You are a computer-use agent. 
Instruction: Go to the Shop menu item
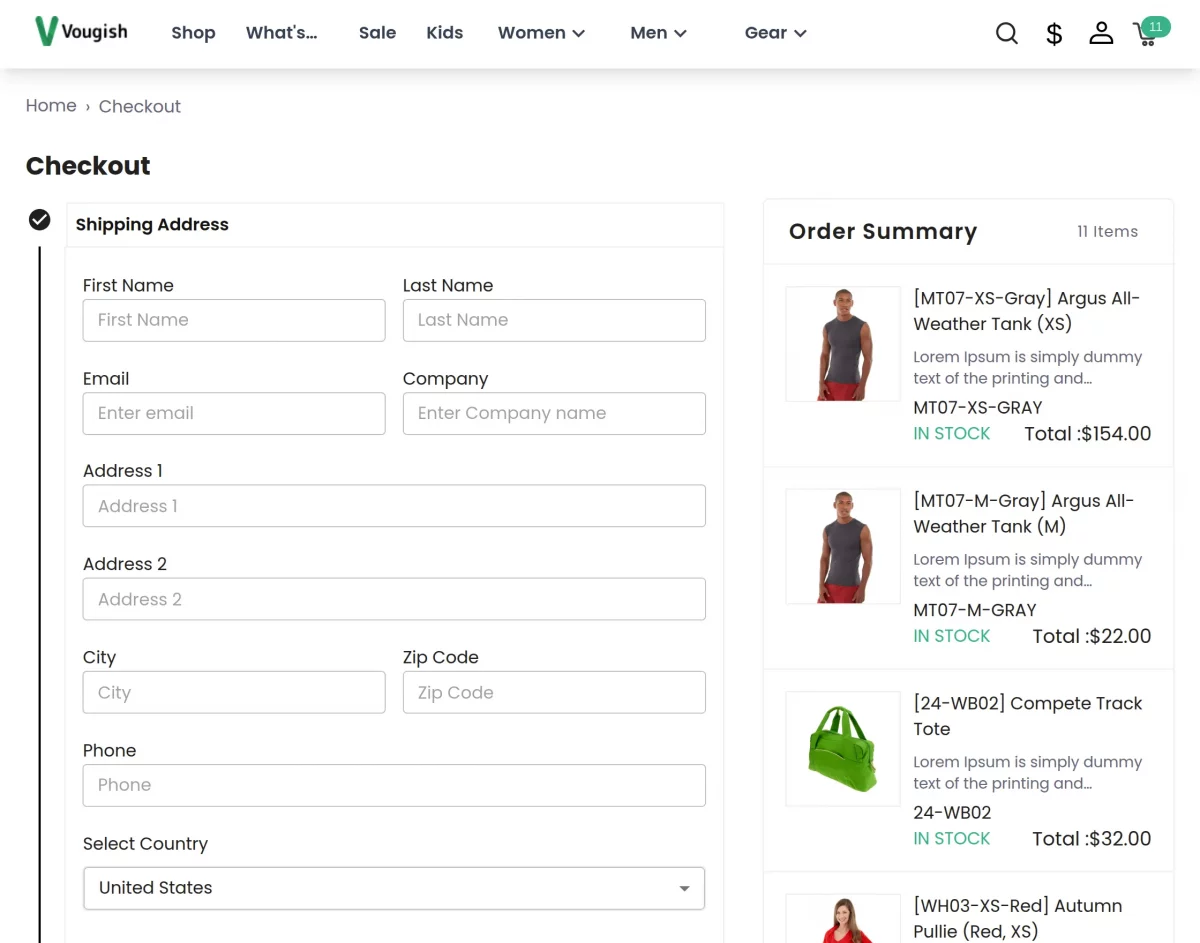click(193, 33)
